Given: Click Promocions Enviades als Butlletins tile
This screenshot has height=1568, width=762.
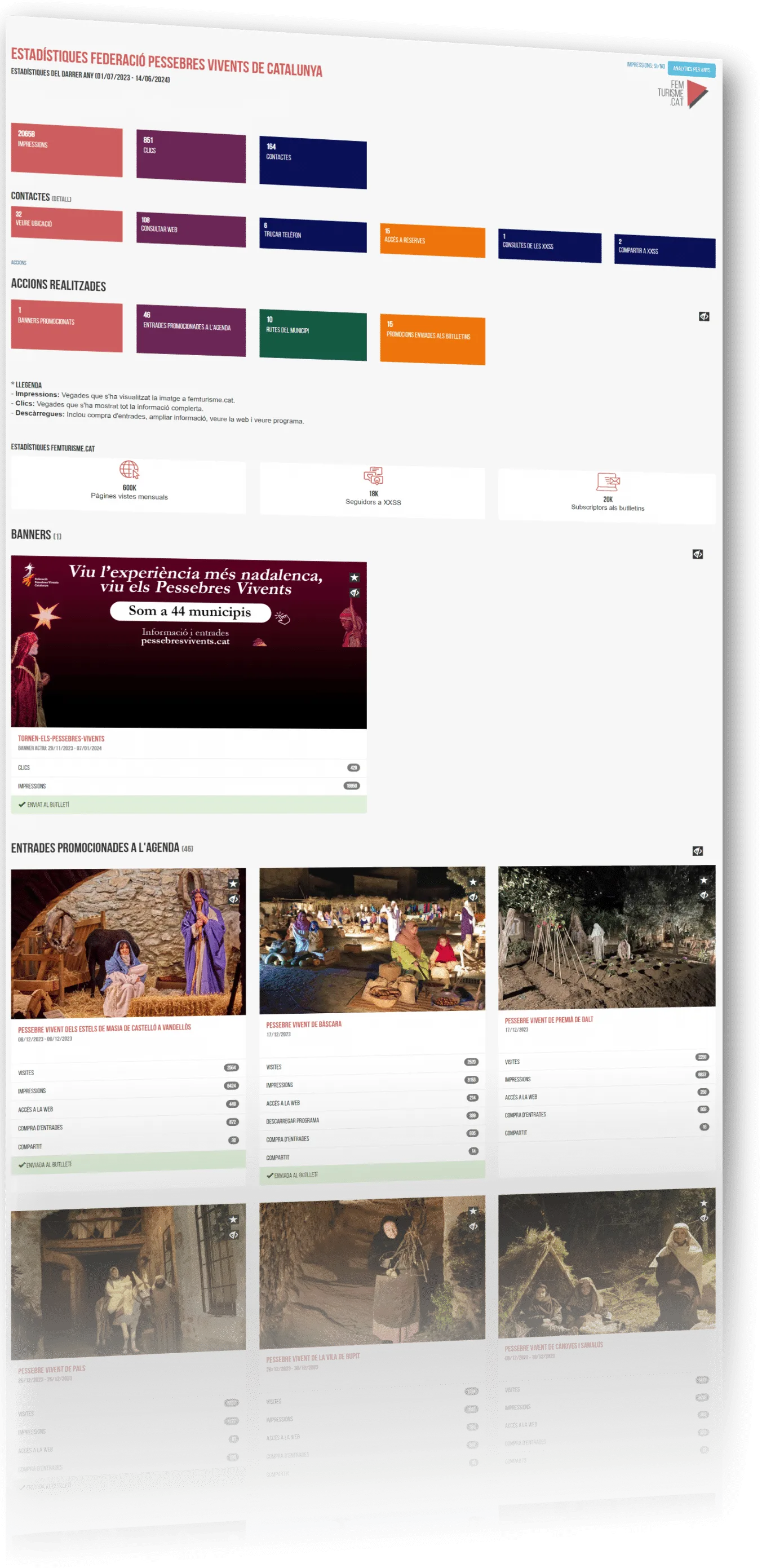Looking at the screenshot, I should coord(433,339).
